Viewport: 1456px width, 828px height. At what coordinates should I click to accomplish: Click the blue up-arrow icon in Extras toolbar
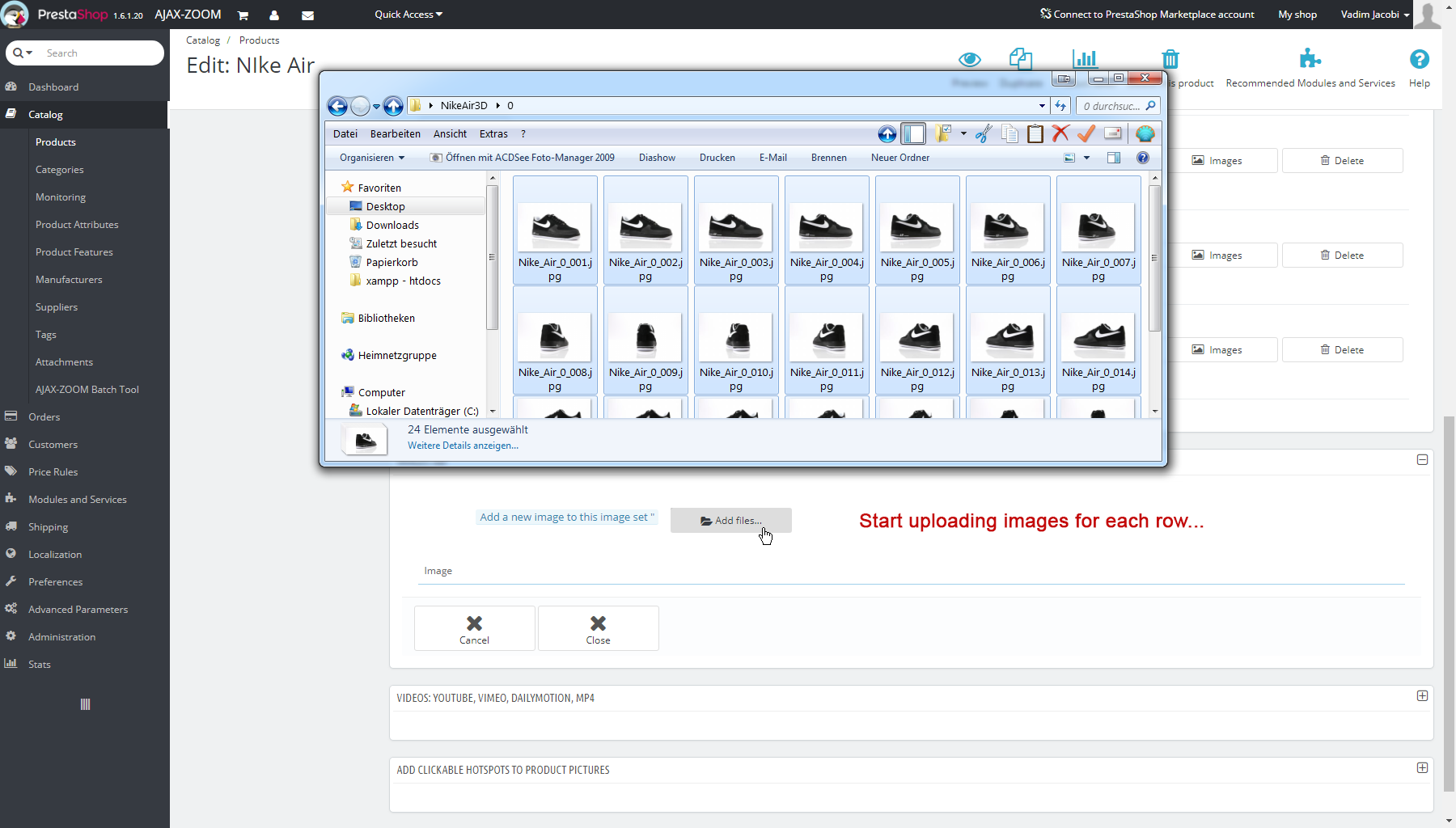point(887,134)
